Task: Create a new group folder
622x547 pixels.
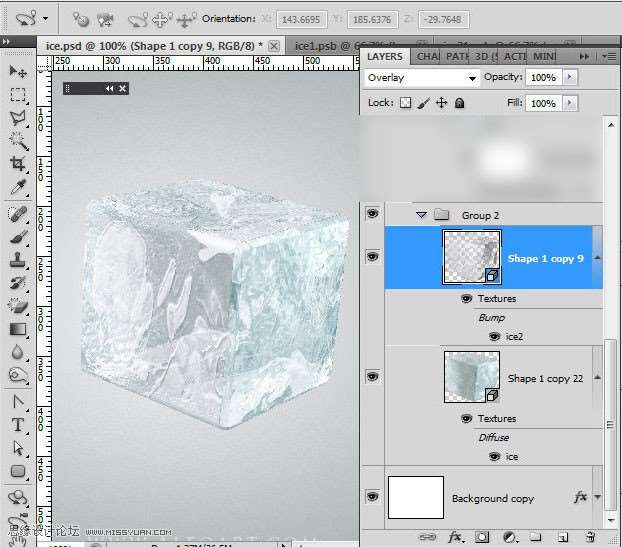Action: pos(536,537)
